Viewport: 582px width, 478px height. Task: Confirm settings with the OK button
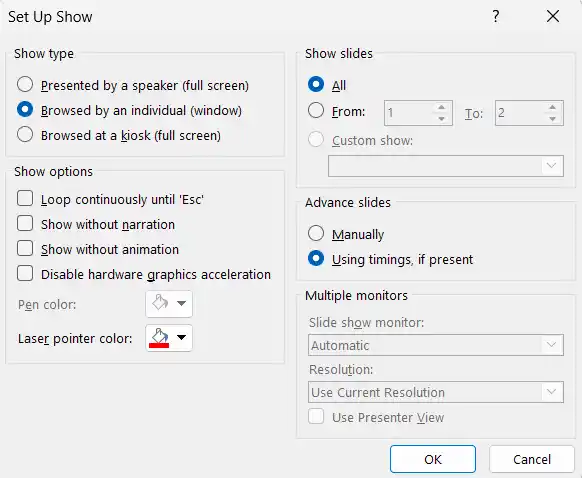coord(433,459)
